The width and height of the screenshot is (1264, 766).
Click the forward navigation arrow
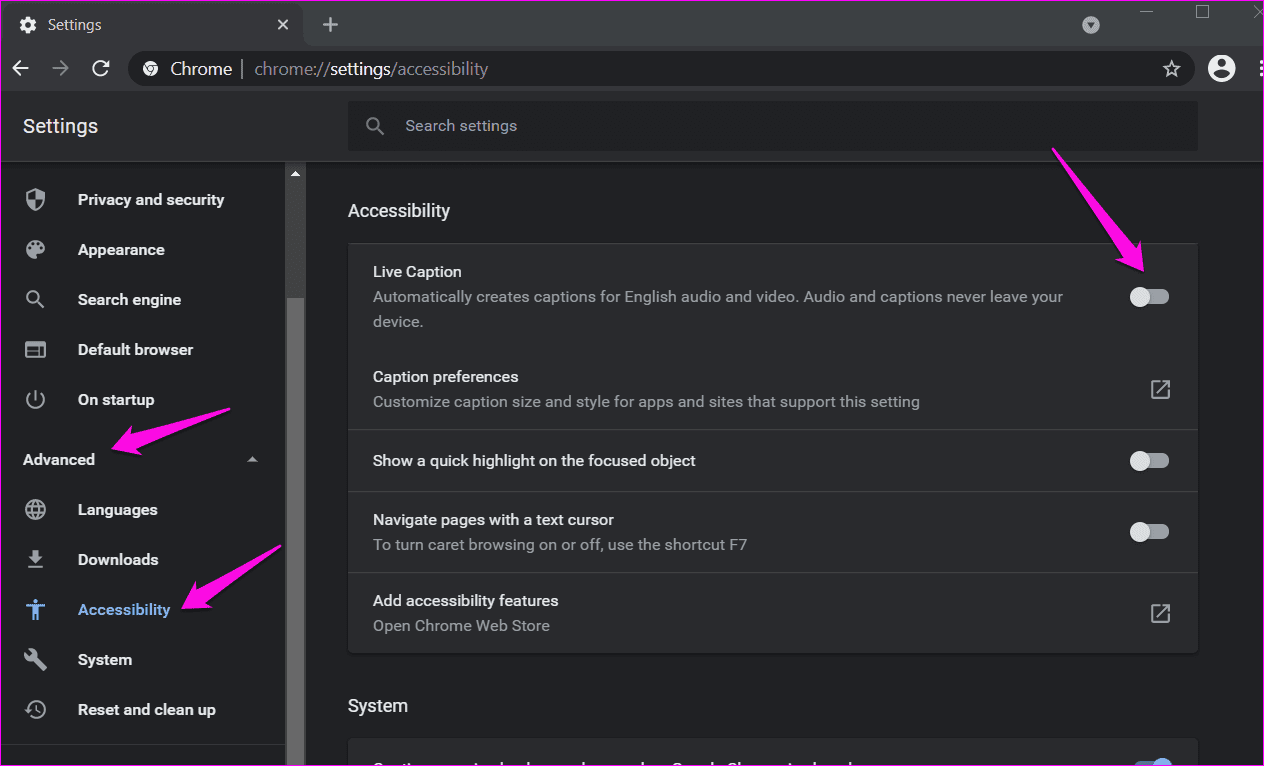click(60, 68)
